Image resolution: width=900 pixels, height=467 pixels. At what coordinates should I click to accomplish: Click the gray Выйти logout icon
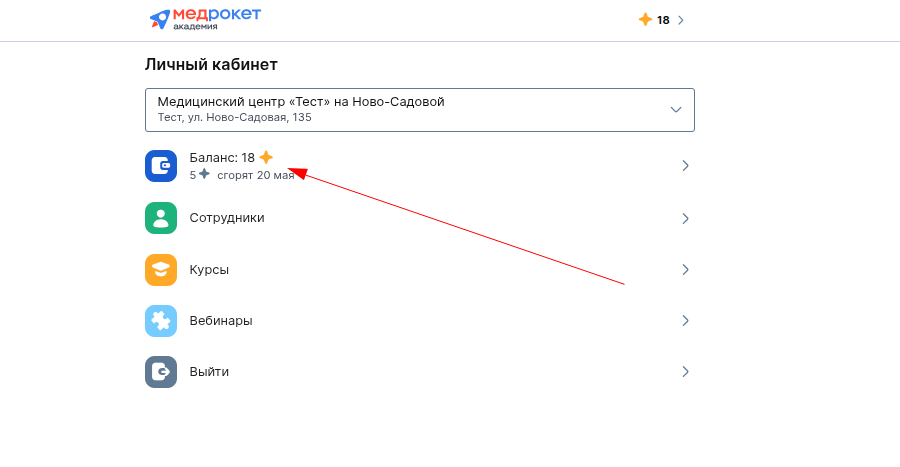pyautogui.click(x=161, y=372)
